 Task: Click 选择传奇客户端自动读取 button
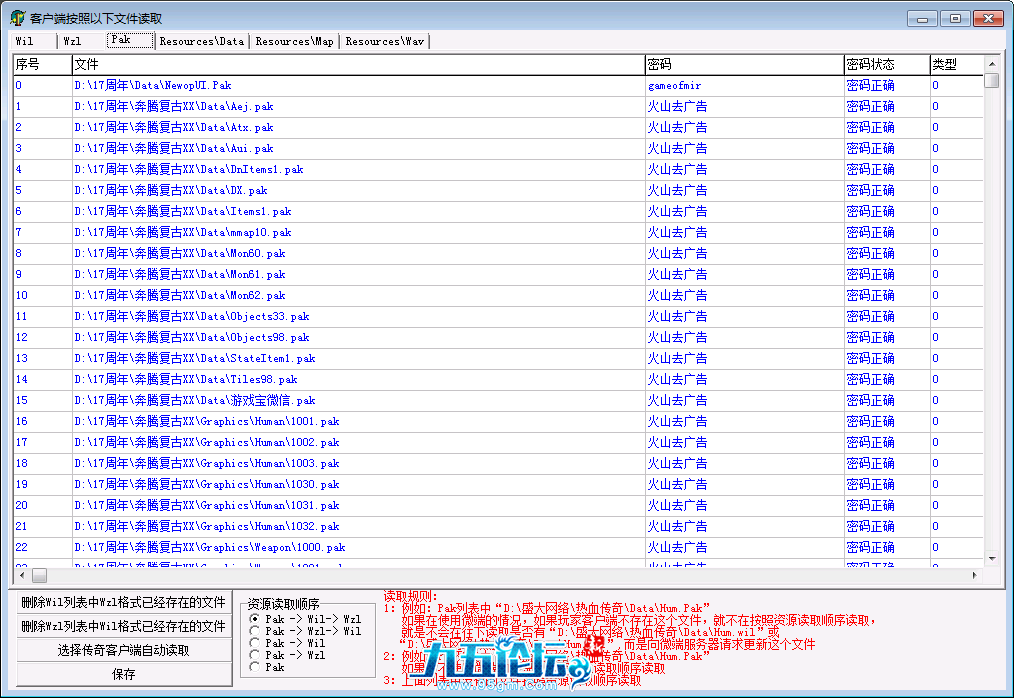[124, 650]
